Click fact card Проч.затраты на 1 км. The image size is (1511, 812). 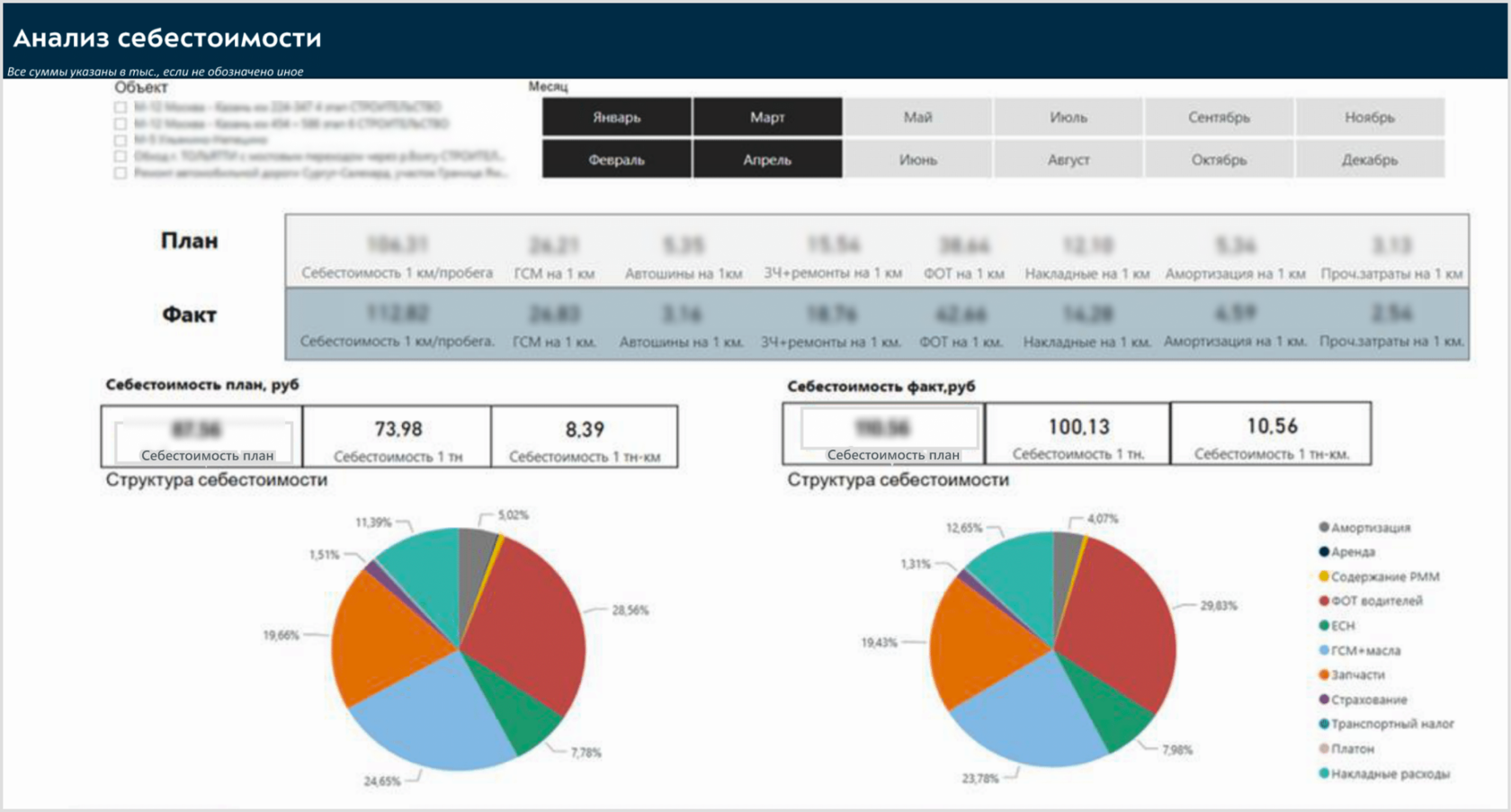(x=1391, y=324)
